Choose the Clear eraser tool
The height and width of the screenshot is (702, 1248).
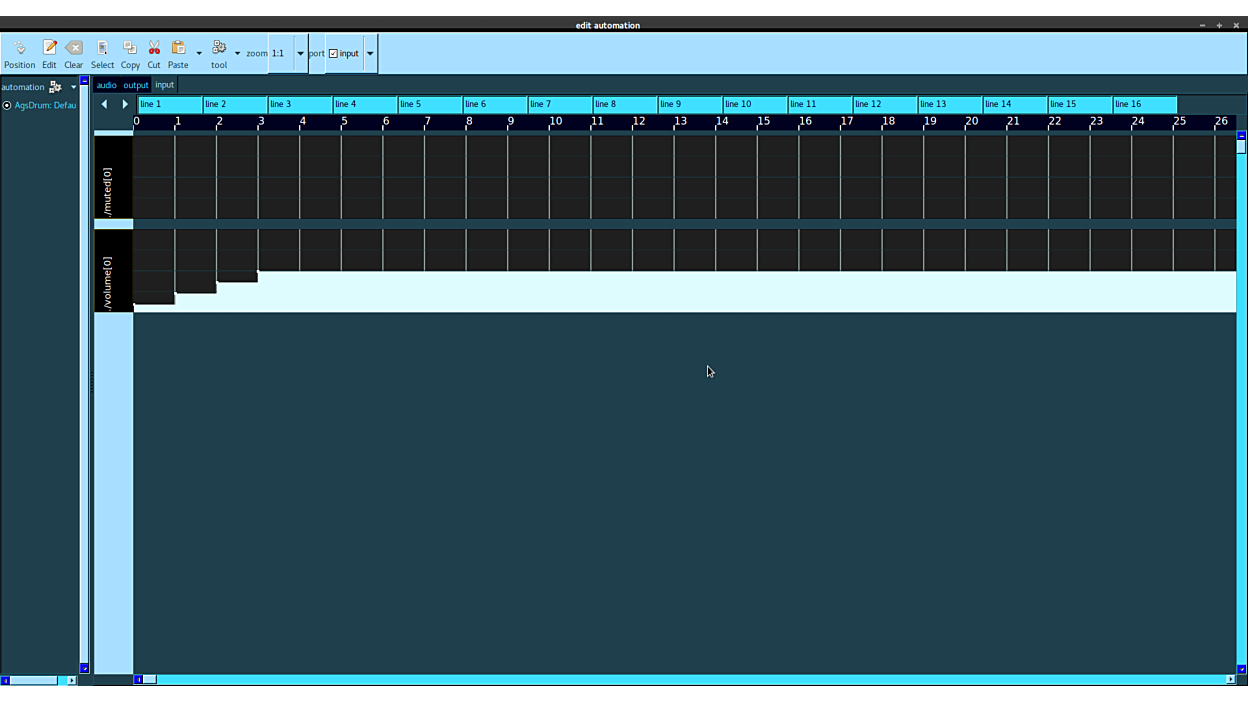(x=74, y=54)
